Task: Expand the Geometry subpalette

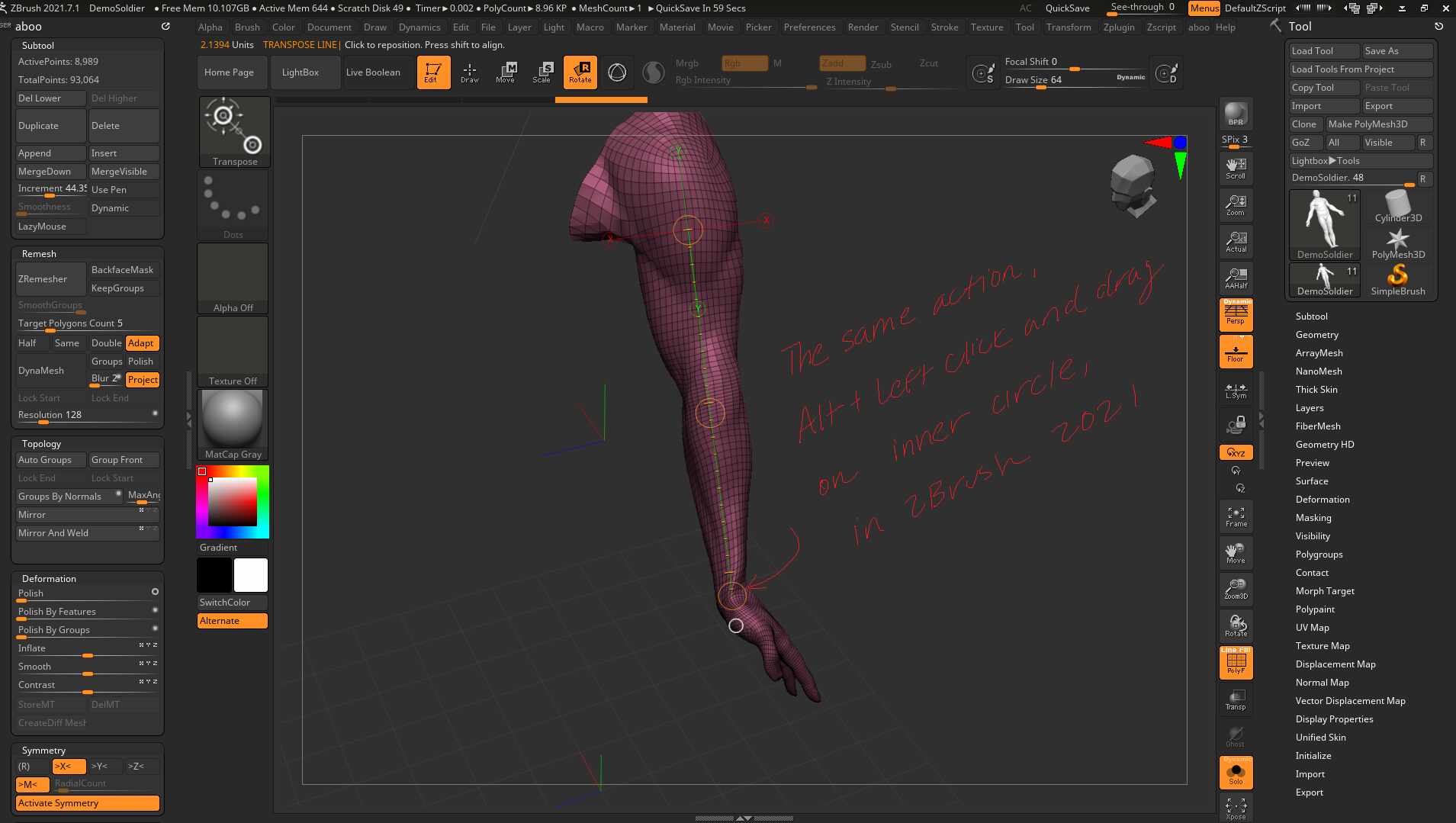Action: pos(1316,335)
